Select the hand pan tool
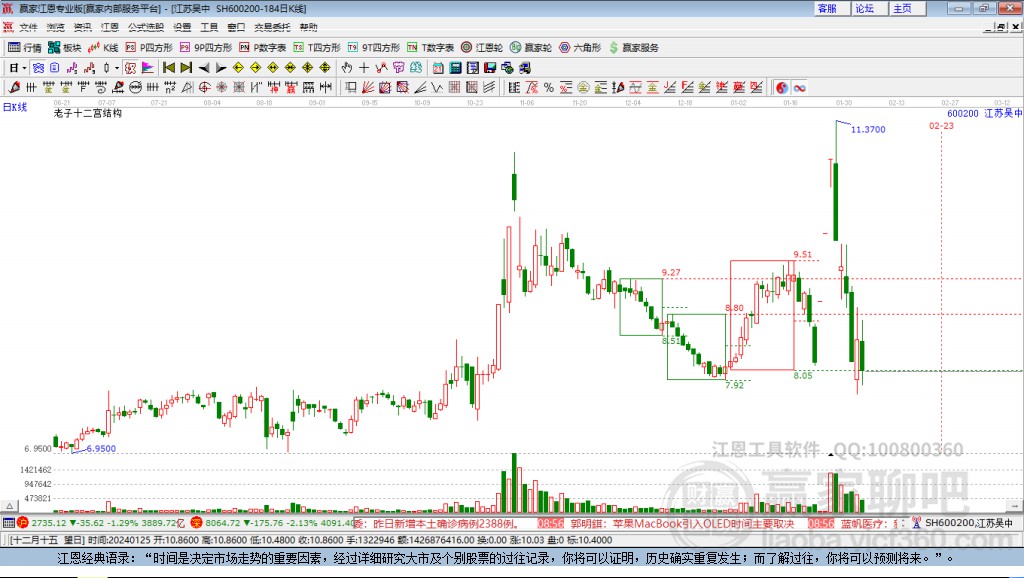1024x578 pixels. point(347,68)
